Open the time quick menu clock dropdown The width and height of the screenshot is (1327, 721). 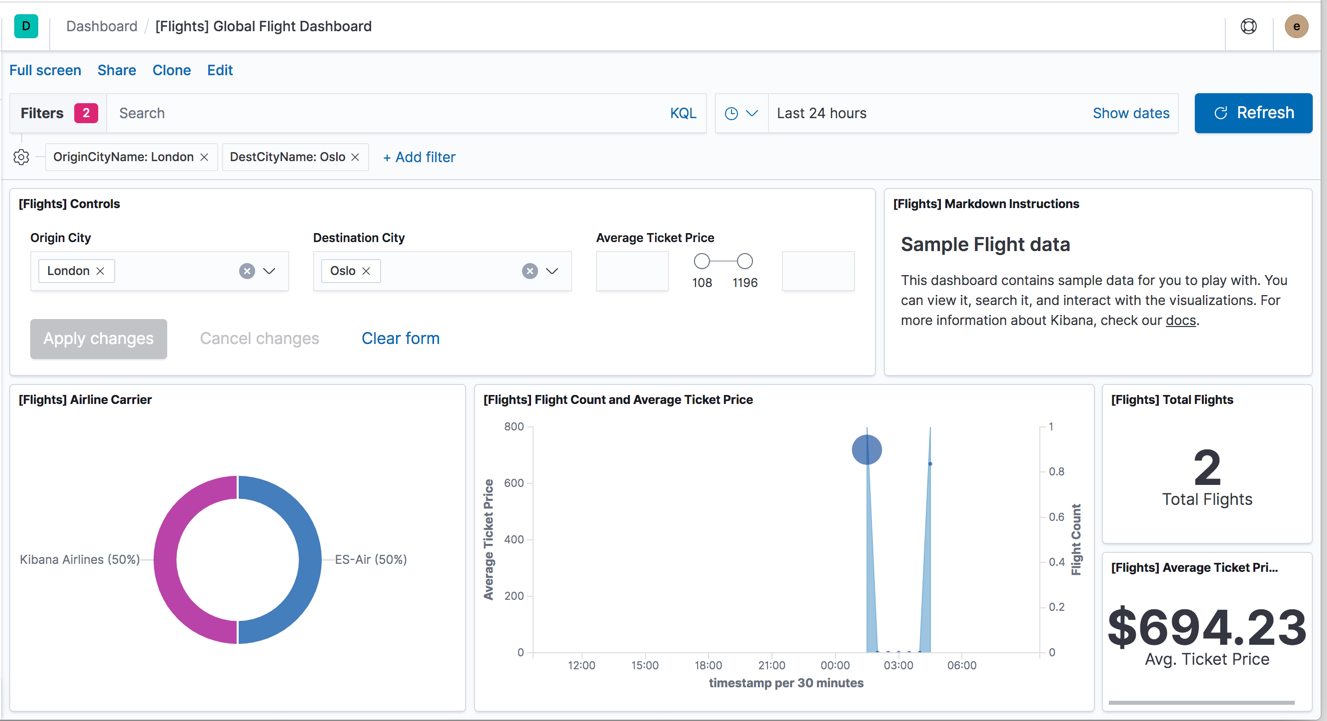(x=741, y=113)
